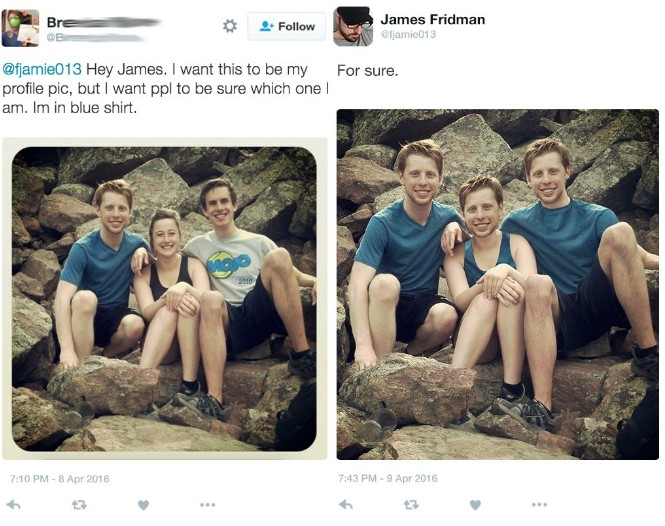The image size is (665, 526).
Task: Click the left tweet author's avatar
Action: point(21,28)
